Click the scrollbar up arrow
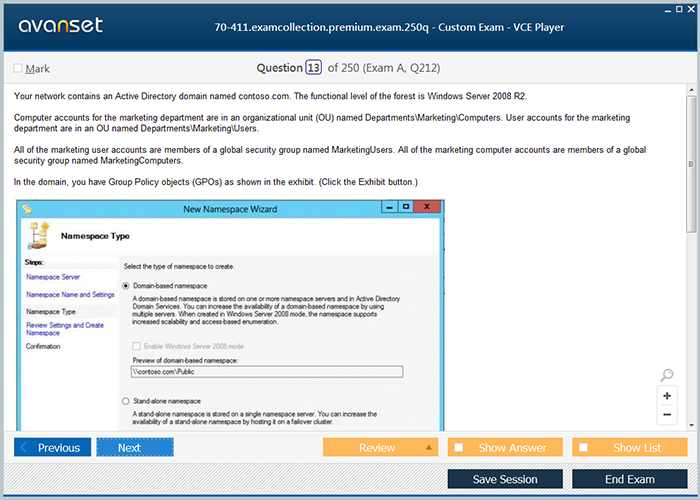Image resolution: width=700 pixels, height=500 pixels. [691, 91]
